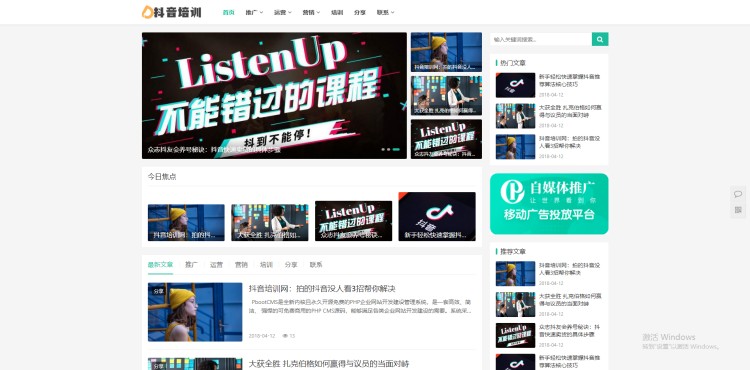The image size is (750, 370).
Task: Switch to the 运营 article tab
Action: point(216,264)
